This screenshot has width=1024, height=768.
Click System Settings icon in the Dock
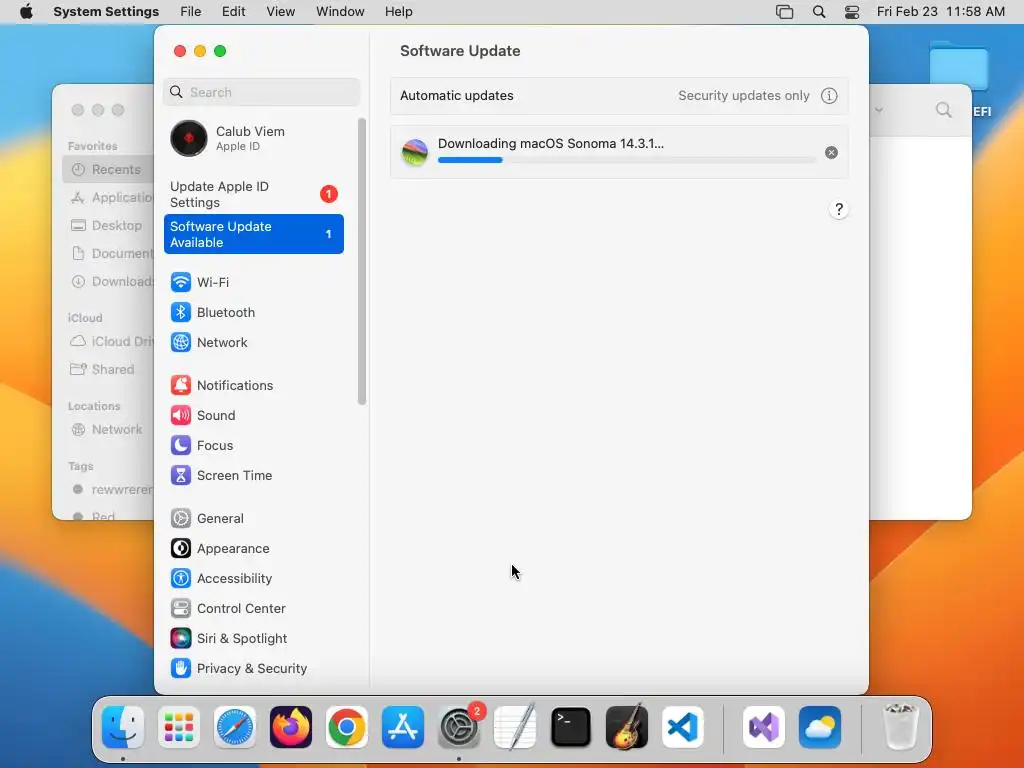pos(459,727)
